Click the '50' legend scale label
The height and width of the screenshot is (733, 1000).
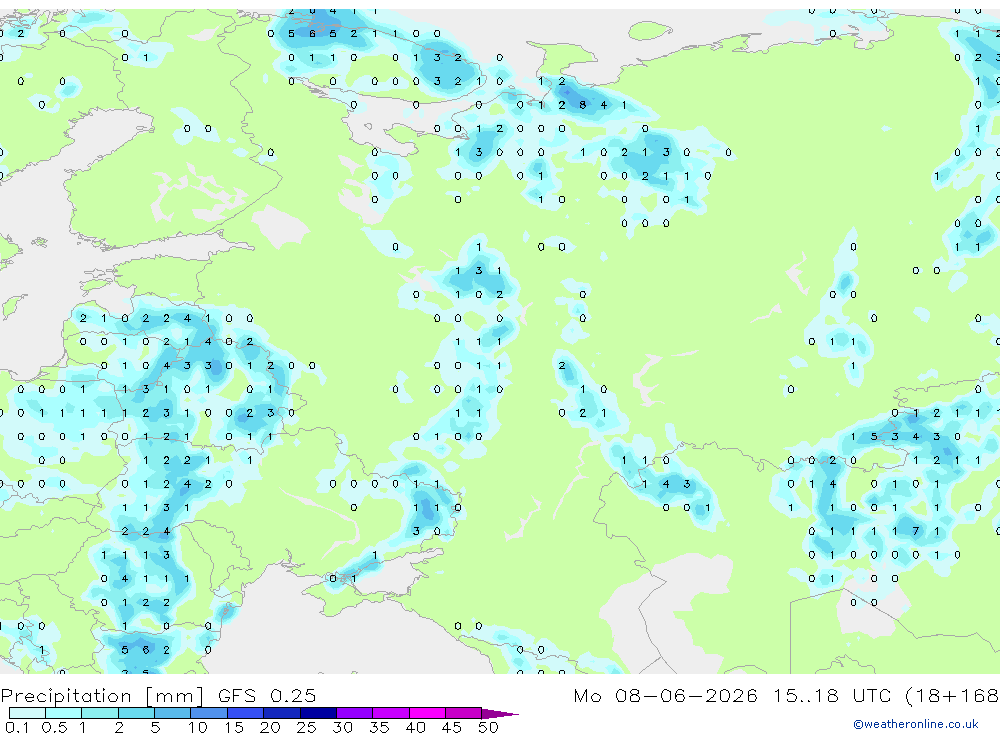point(488,727)
